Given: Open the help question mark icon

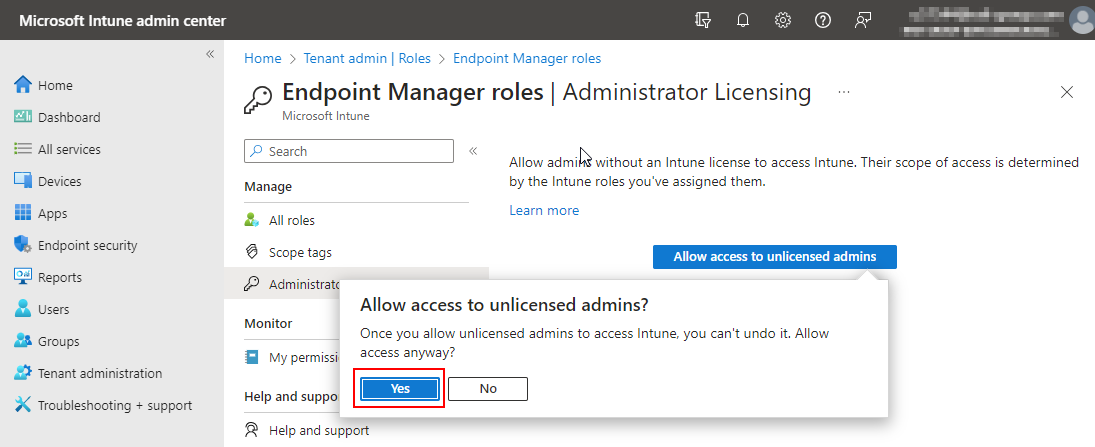Looking at the screenshot, I should coord(823,20).
